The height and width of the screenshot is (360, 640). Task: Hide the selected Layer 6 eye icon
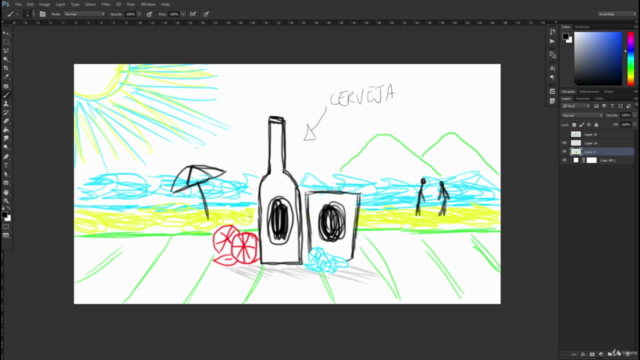click(x=564, y=151)
